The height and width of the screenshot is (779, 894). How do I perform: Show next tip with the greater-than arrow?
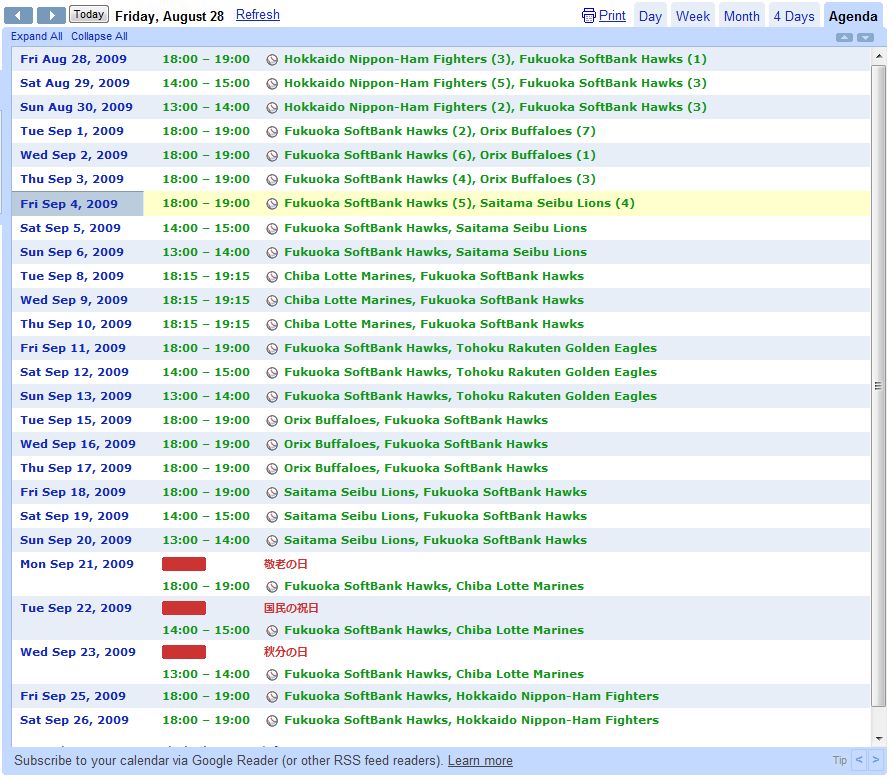[x=876, y=760]
